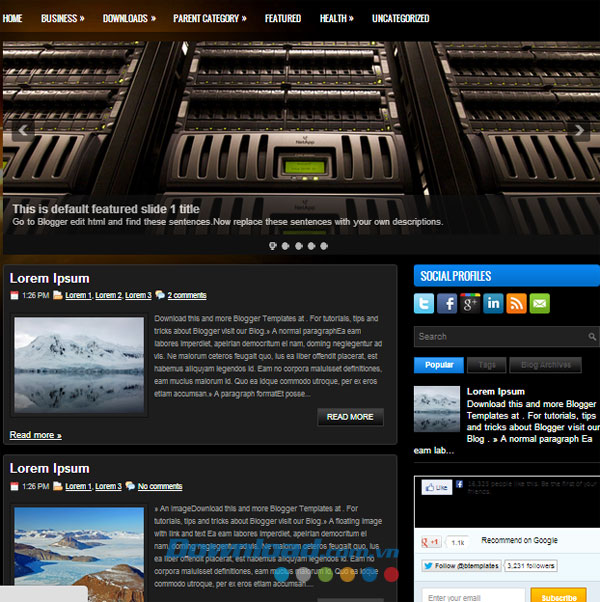Click the Google Plus social icon

[470, 303]
